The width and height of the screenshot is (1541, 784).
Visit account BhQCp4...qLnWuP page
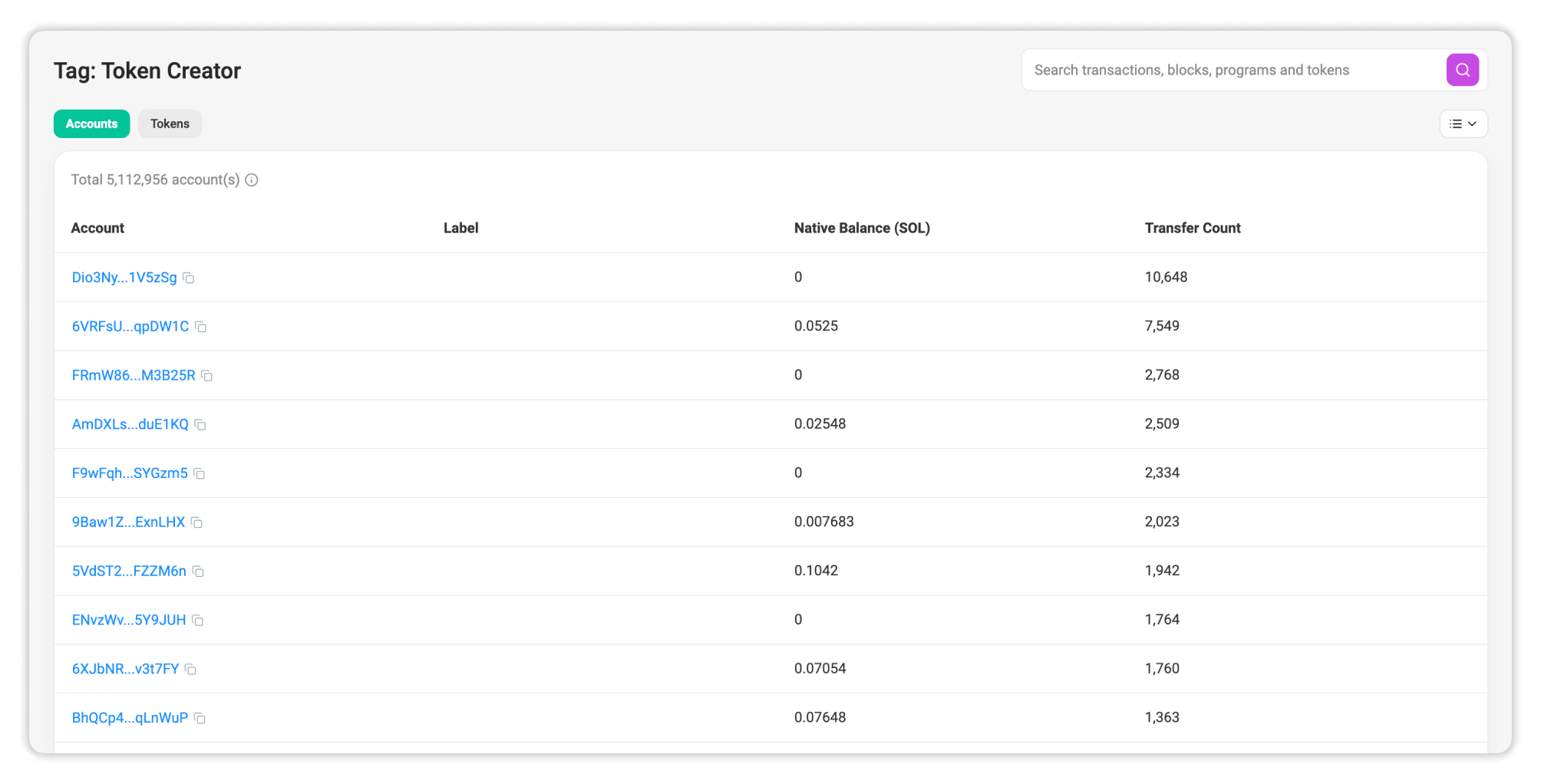point(130,718)
